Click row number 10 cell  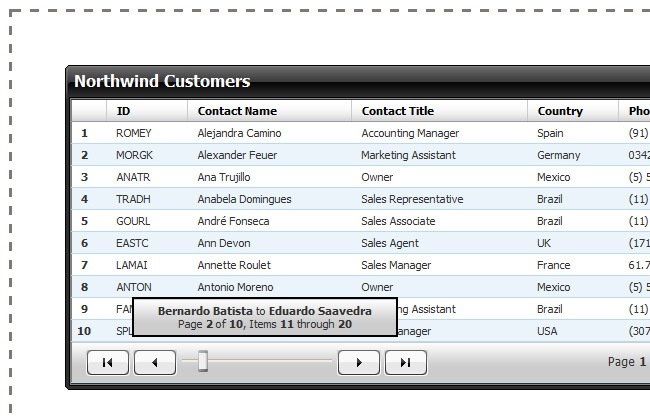pyautogui.click(x=84, y=331)
